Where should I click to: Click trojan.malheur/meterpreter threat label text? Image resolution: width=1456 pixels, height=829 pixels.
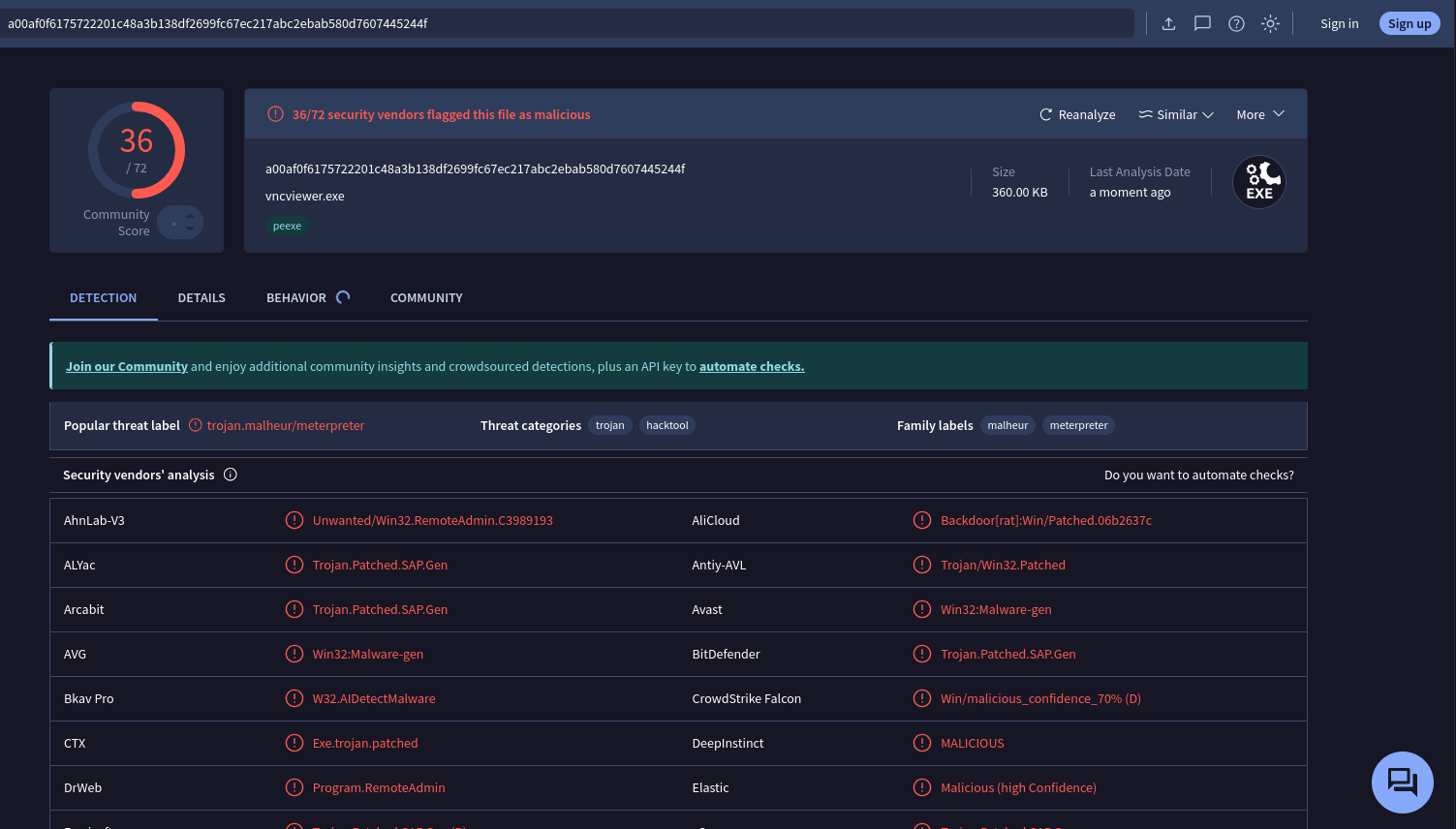coord(286,425)
